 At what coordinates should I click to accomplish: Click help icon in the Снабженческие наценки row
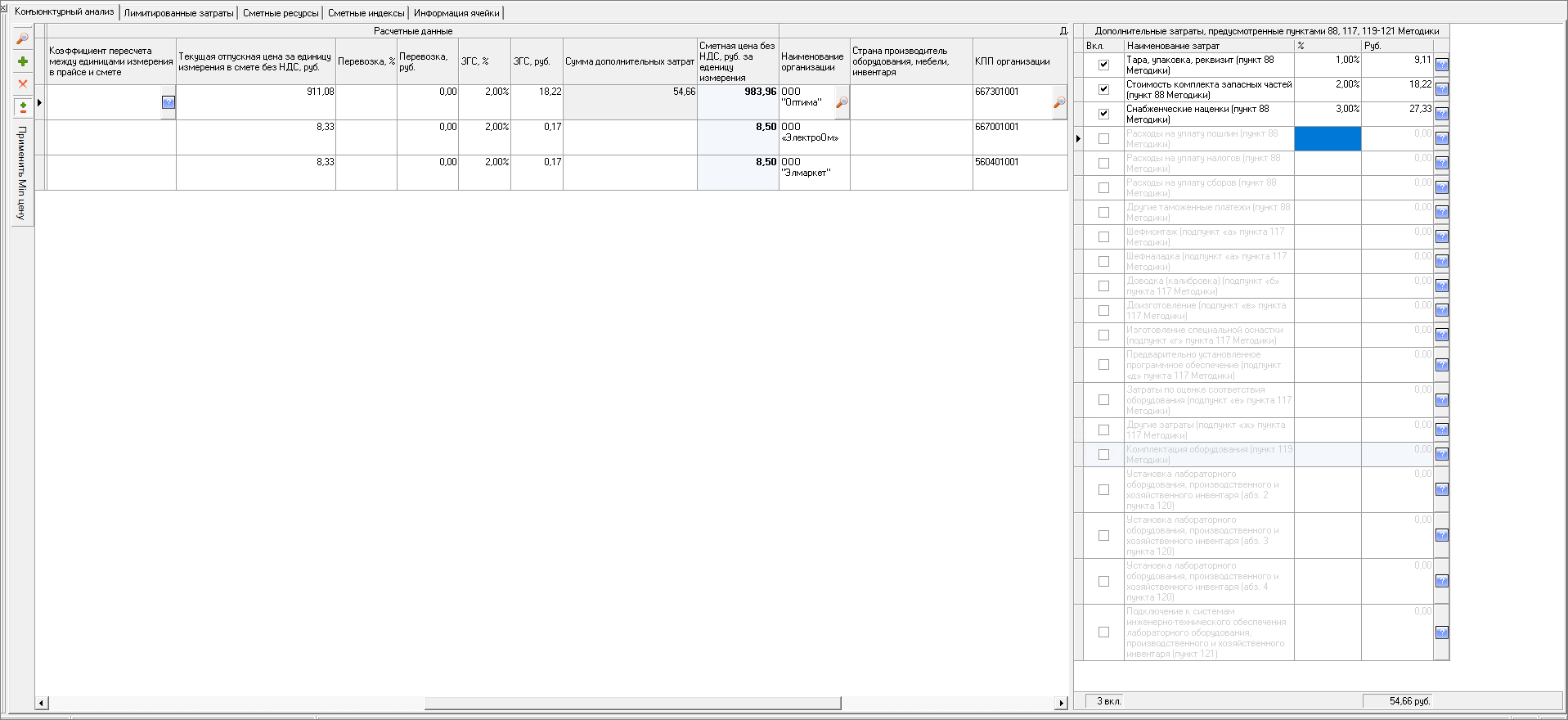coord(1441,114)
